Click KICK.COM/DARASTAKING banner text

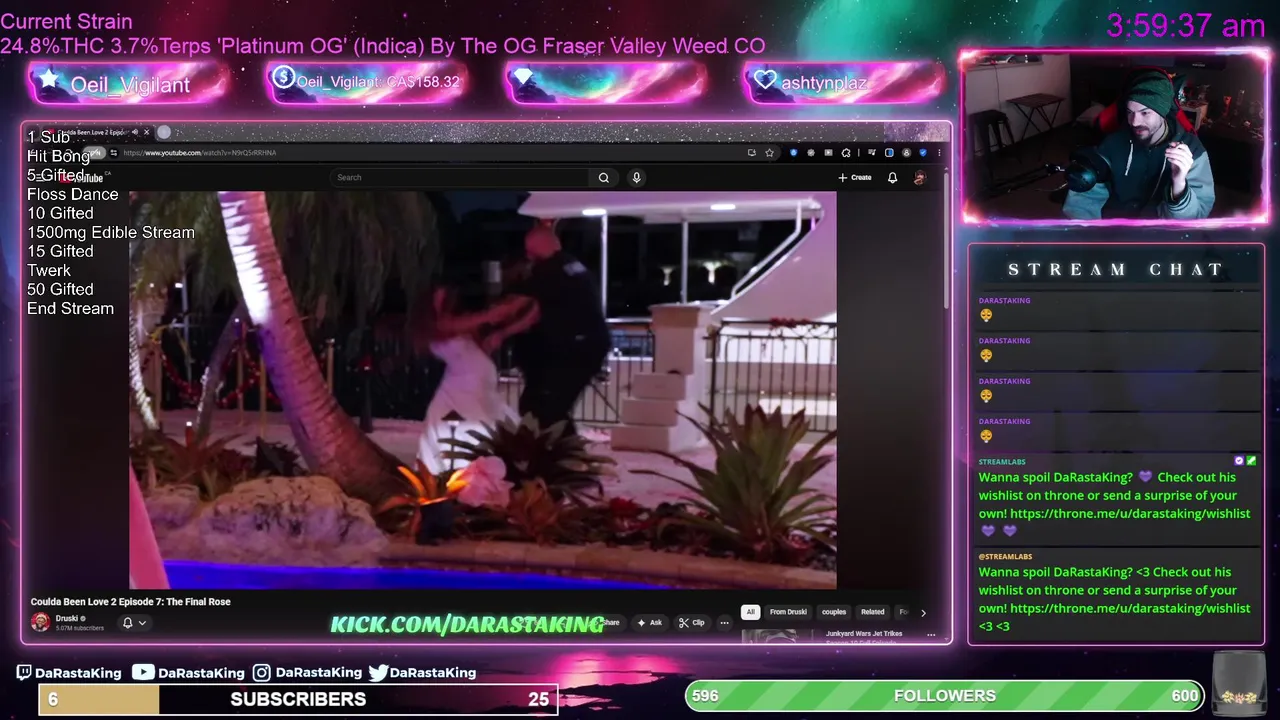click(467, 624)
